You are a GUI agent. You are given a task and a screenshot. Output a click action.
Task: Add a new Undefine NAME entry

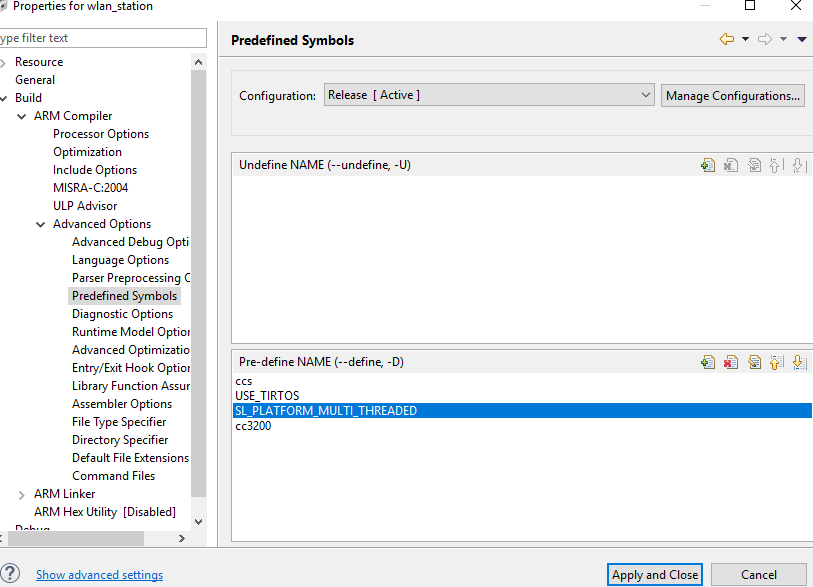(708, 165)
